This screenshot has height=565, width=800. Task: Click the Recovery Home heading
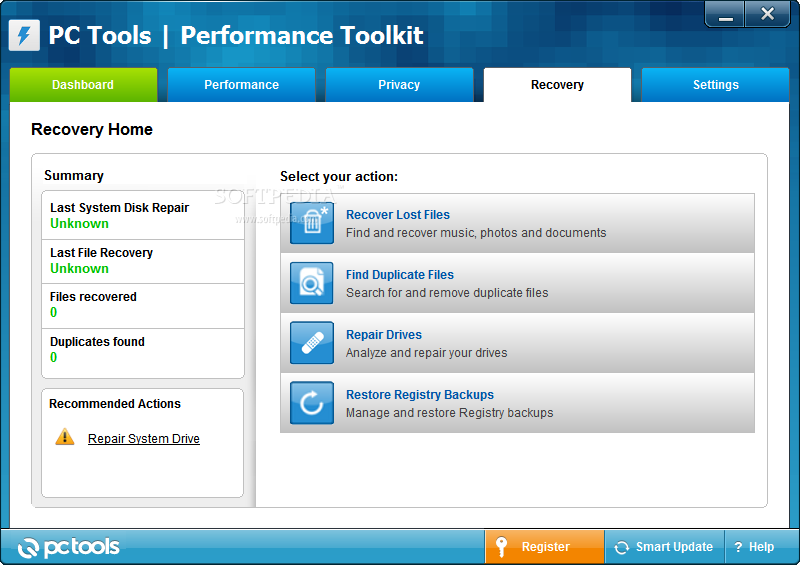pos(92,129)
